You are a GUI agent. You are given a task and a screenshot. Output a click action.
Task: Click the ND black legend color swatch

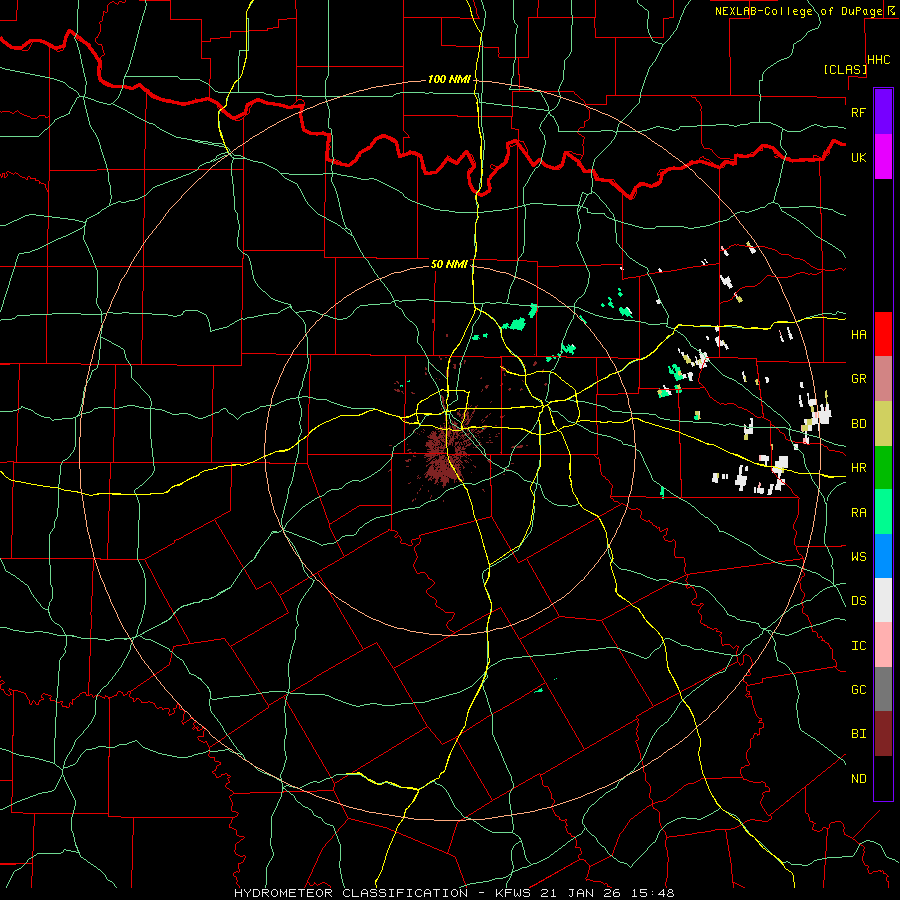coord(883,778)
